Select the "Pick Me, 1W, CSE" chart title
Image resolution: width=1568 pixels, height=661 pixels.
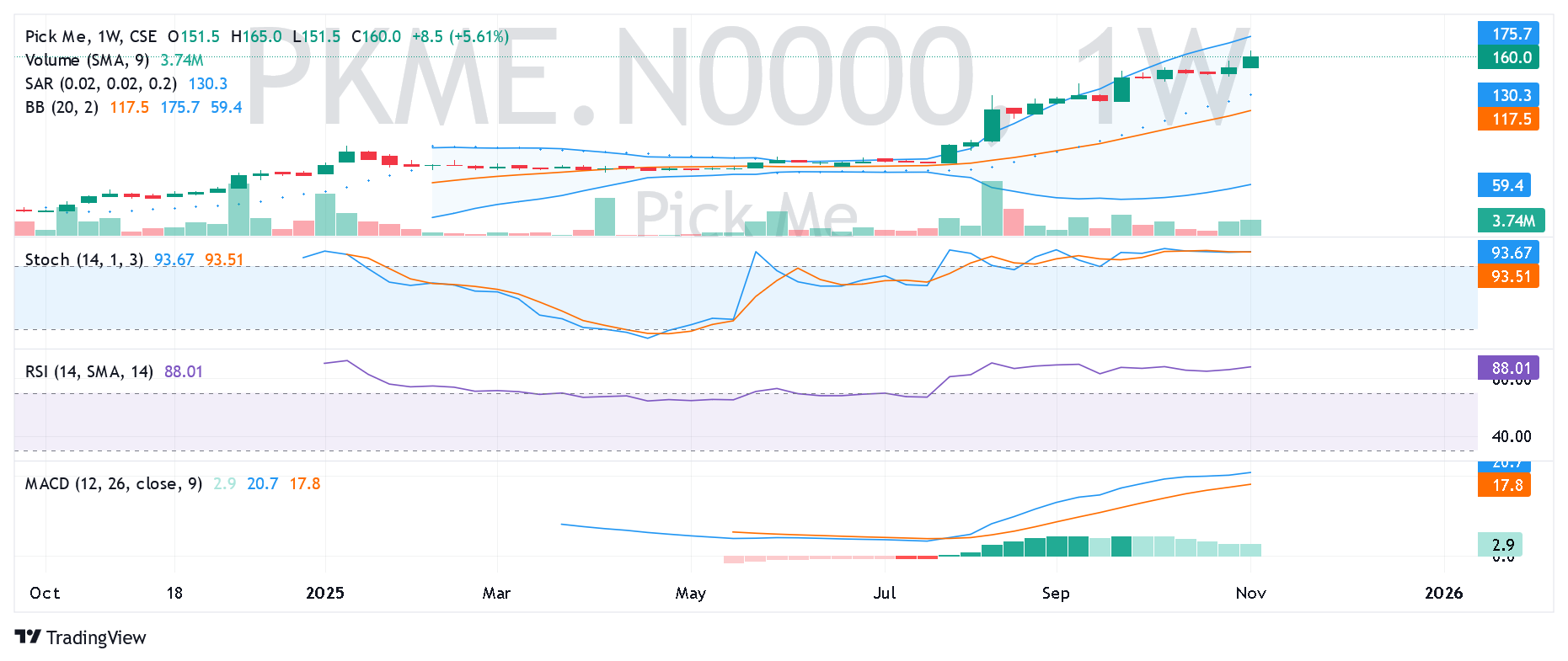pyautogui.click(x=91, y=36)
